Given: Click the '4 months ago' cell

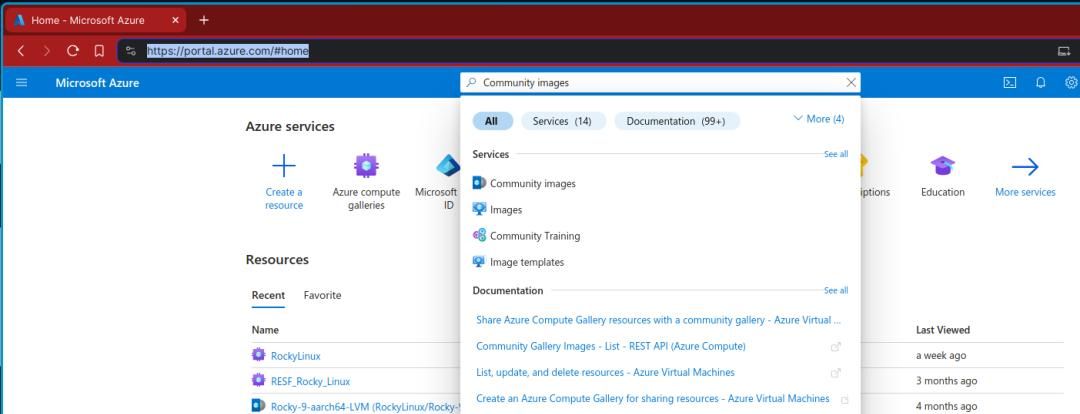Looking at the screenshot, I should point(946,406).
